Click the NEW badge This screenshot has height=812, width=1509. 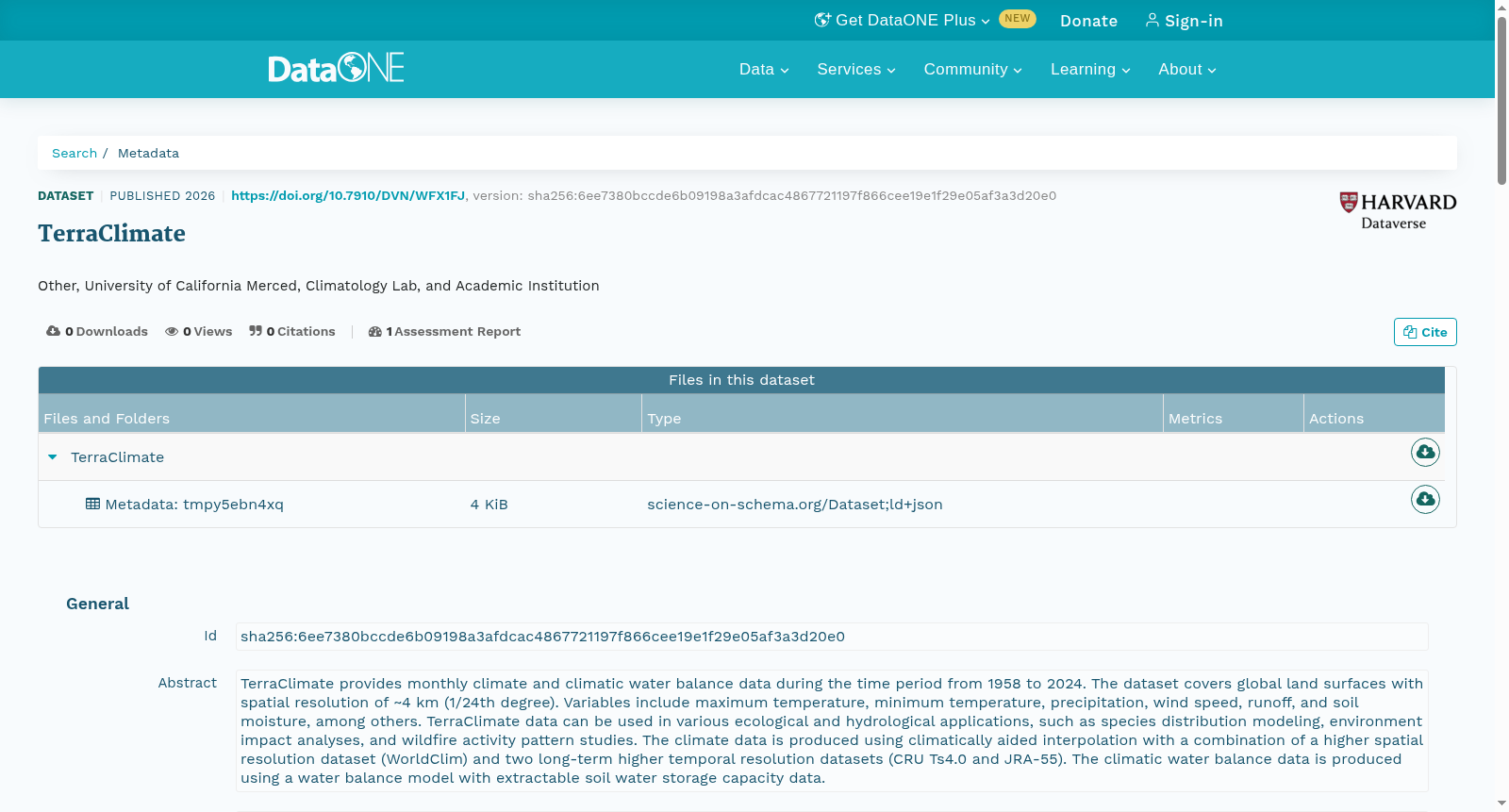(x=1018, y=19)
